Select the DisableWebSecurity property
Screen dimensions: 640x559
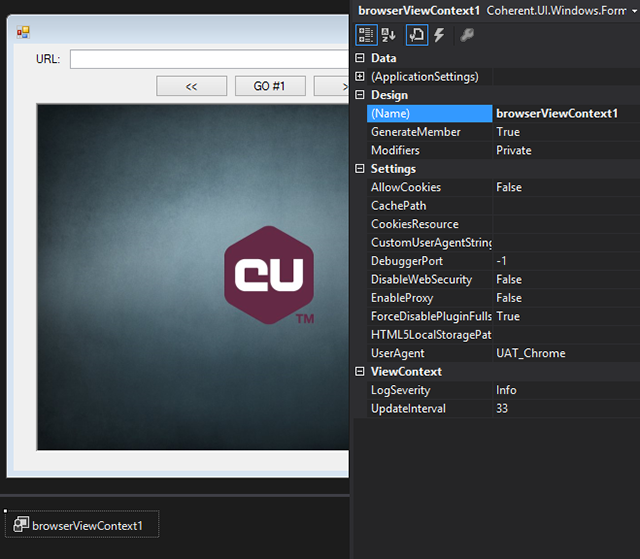pos(429,280)
